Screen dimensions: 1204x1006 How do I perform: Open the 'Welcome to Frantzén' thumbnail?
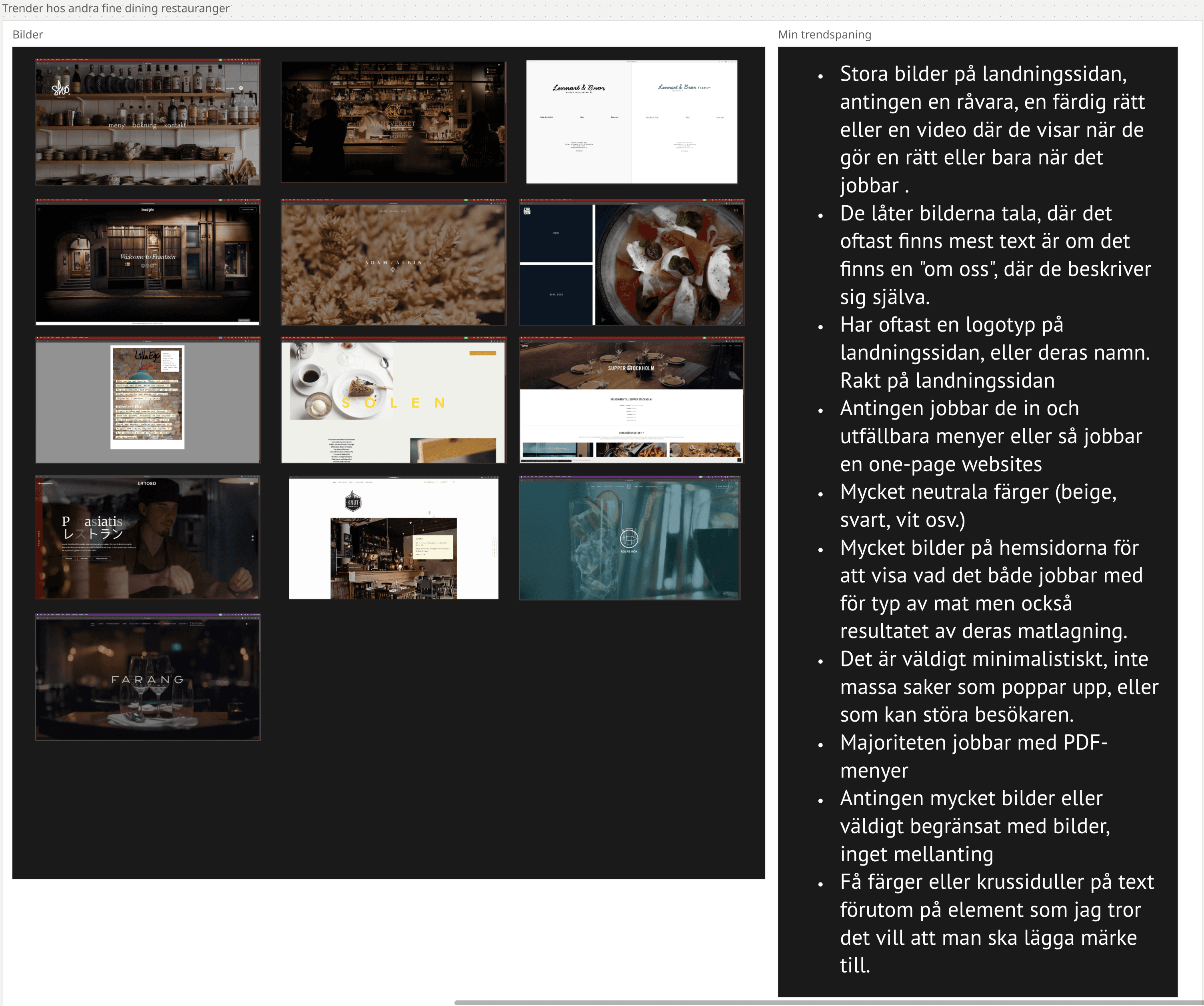148,262
